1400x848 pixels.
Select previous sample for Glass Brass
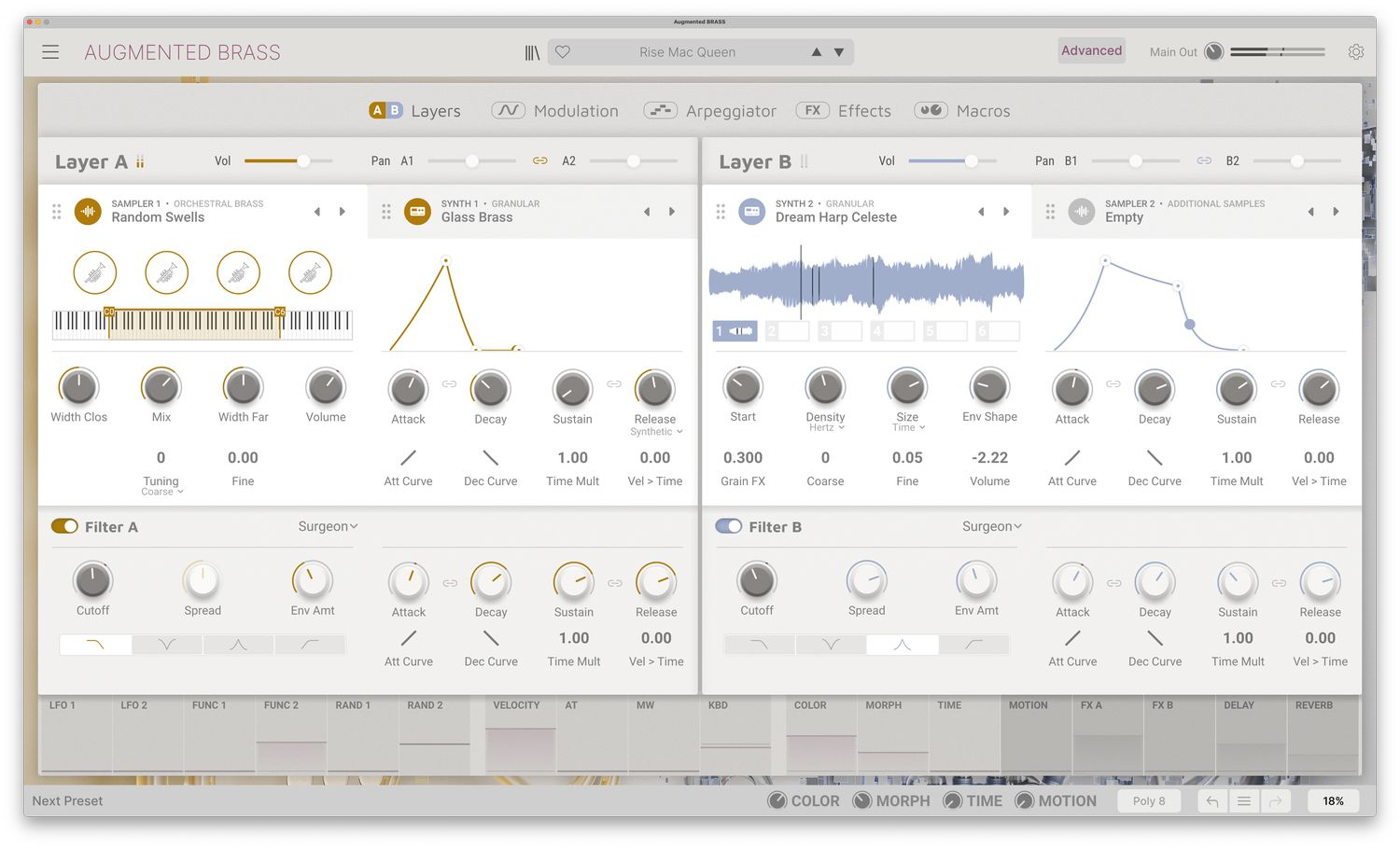(647, 212)
